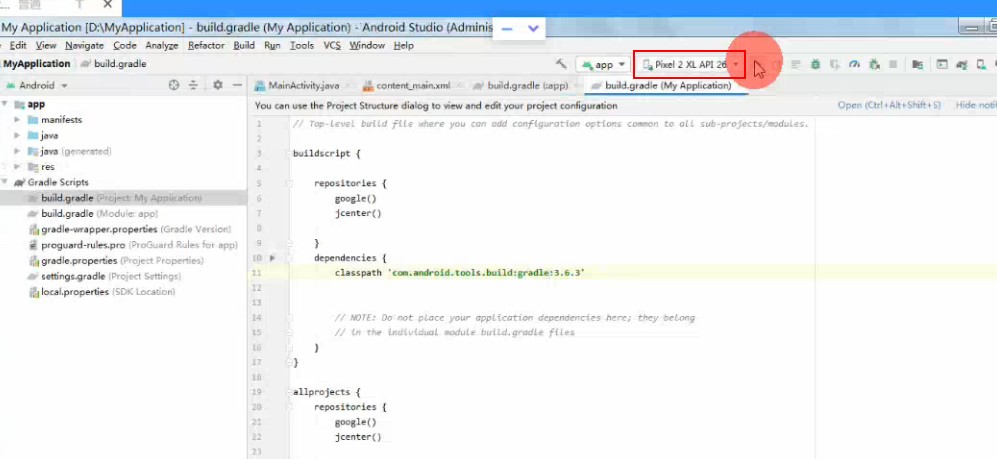Collapse the Gradle Scripts node arrow

(x=5, y=182)
